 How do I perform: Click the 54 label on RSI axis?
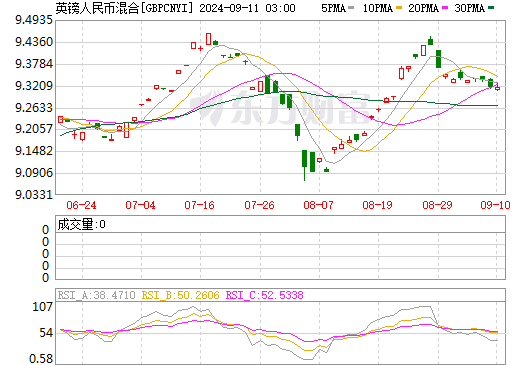(x=46, y=333)
